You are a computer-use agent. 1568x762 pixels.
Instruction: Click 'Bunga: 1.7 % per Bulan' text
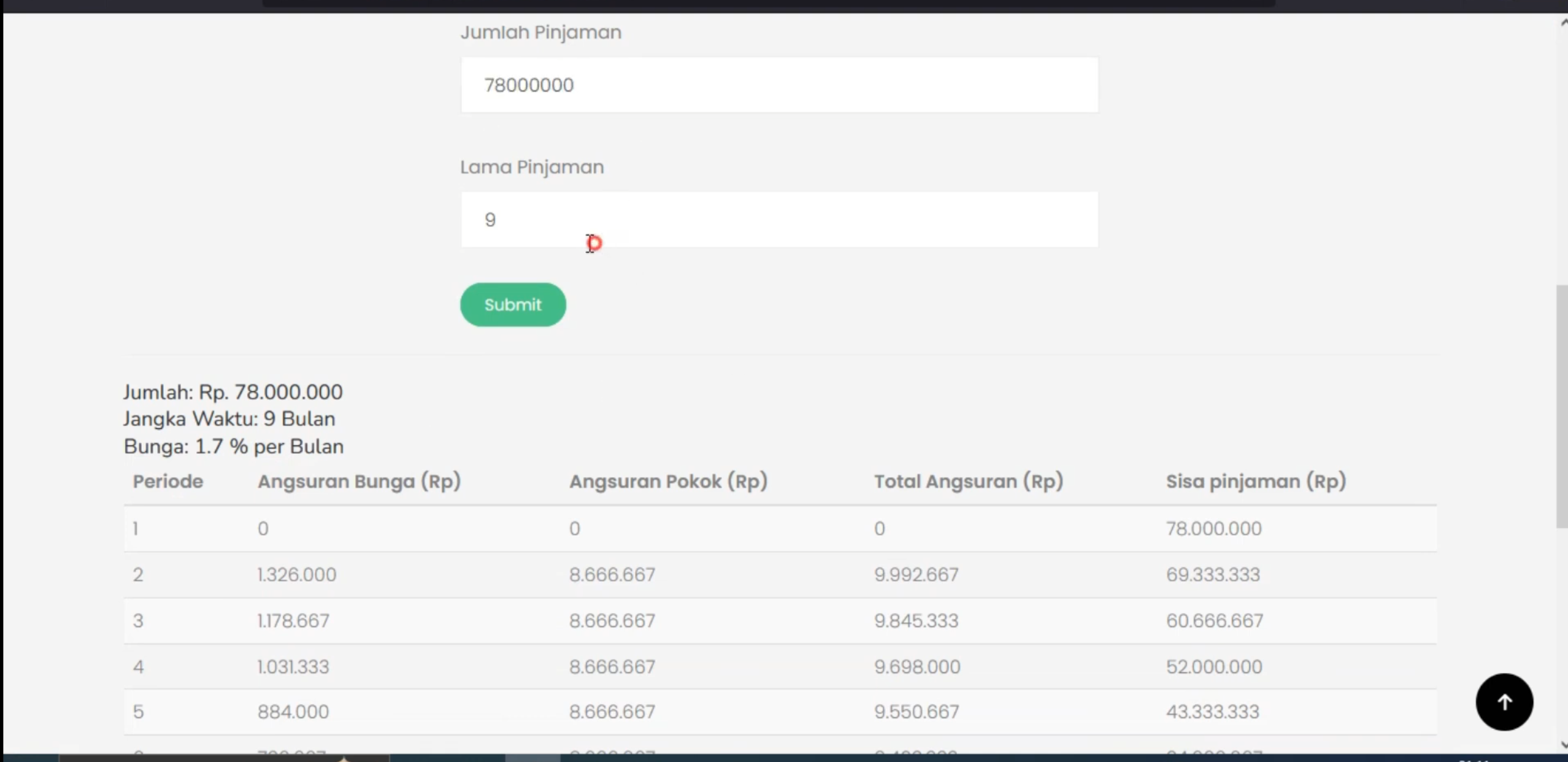(x=234, y=446)
